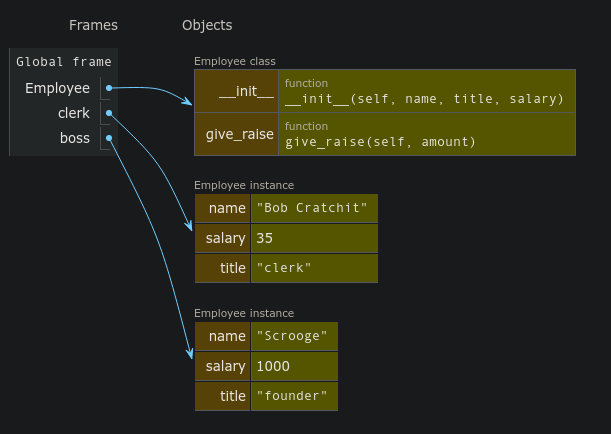The width and height of the screenshot is (611, 434).
Task: Click the "Scrooge" name value
Action: (x=292, y=336)
